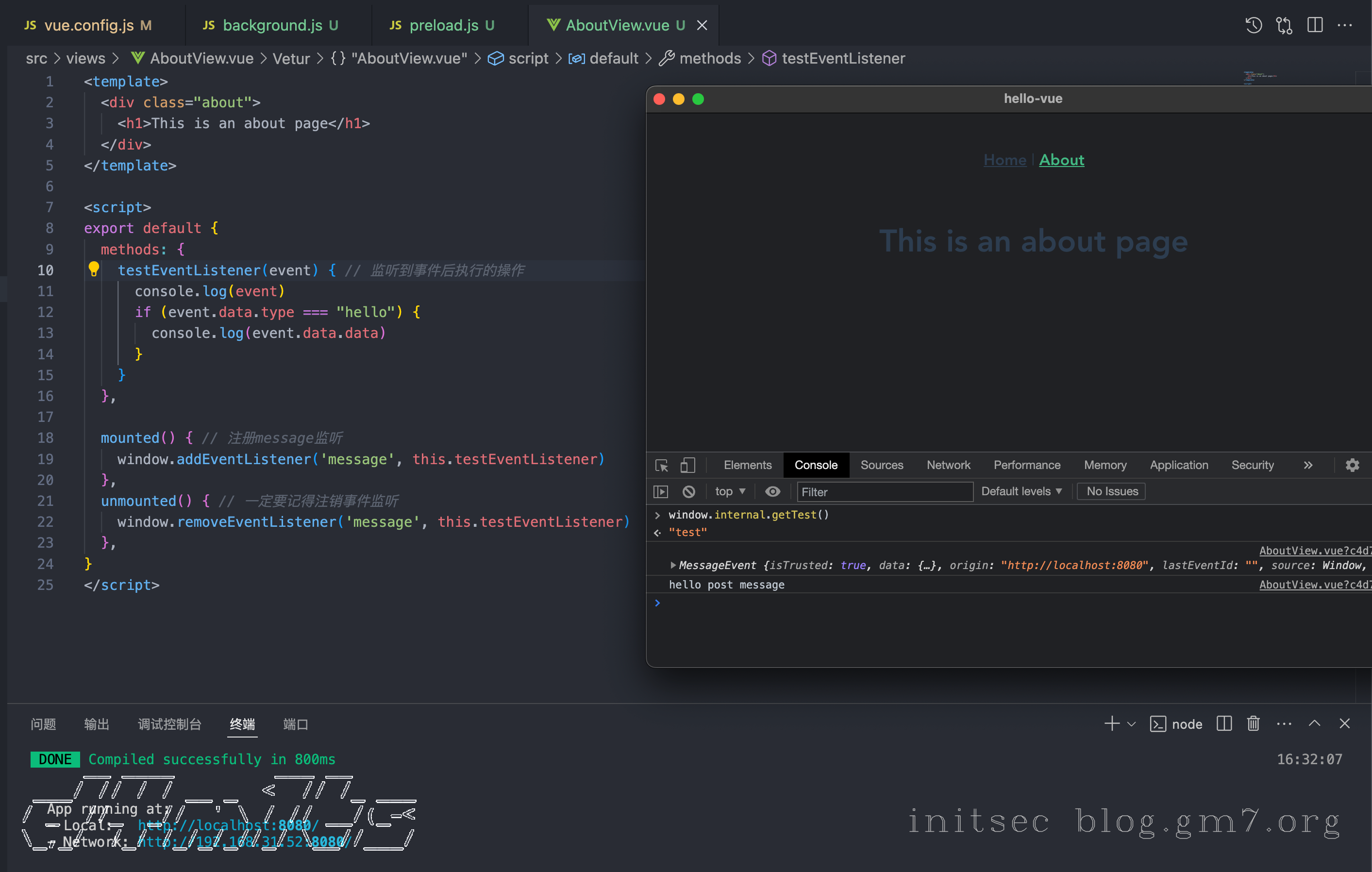
Task: Open the DevTools settings gear
Action: click(1352, 465)
